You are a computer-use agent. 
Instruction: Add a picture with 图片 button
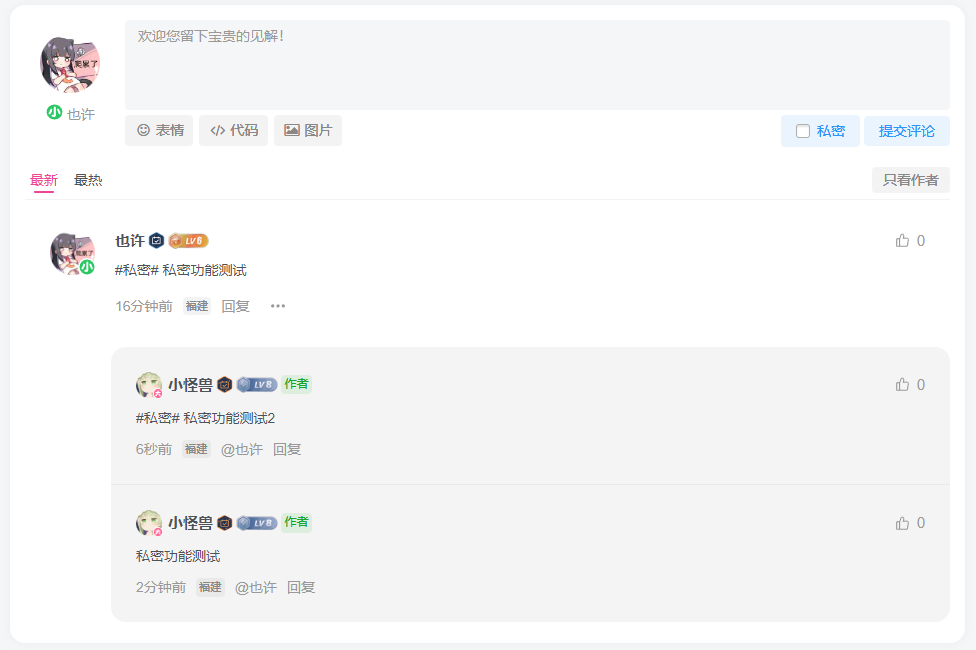click(x=308, y=130)
